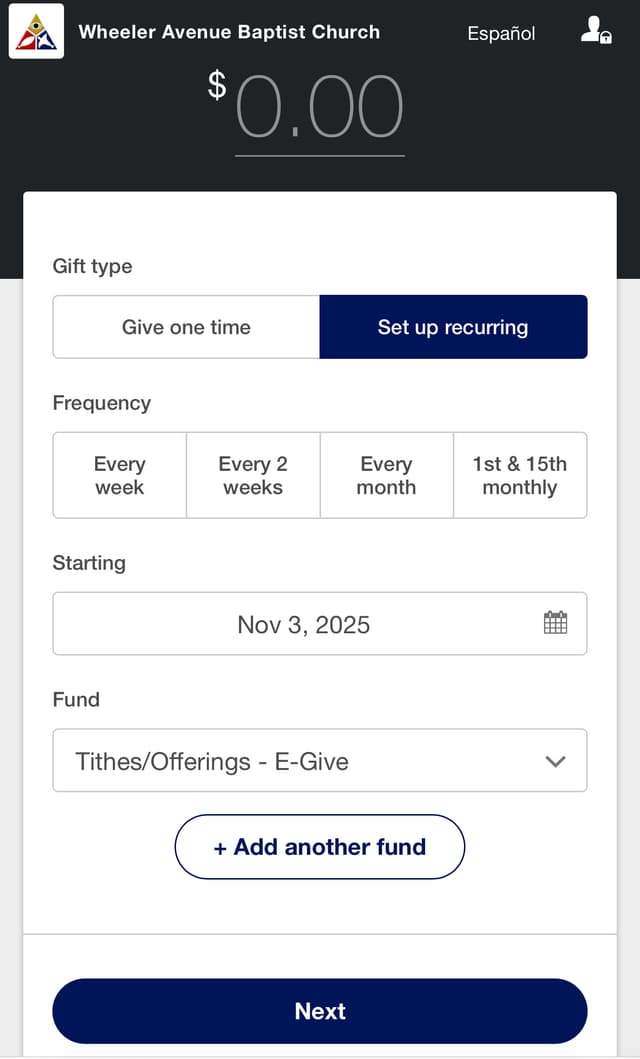Click the Fund dropdown chevron arrow

point(556,761)
